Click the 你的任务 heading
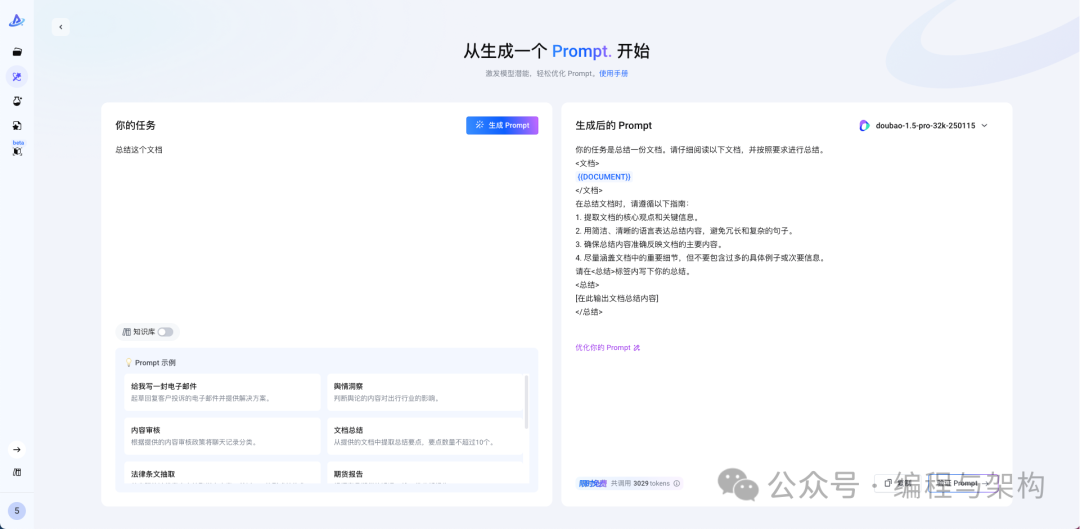This screenshot has width=1080, height=529. pyautogui.click(x=136, y=125)
